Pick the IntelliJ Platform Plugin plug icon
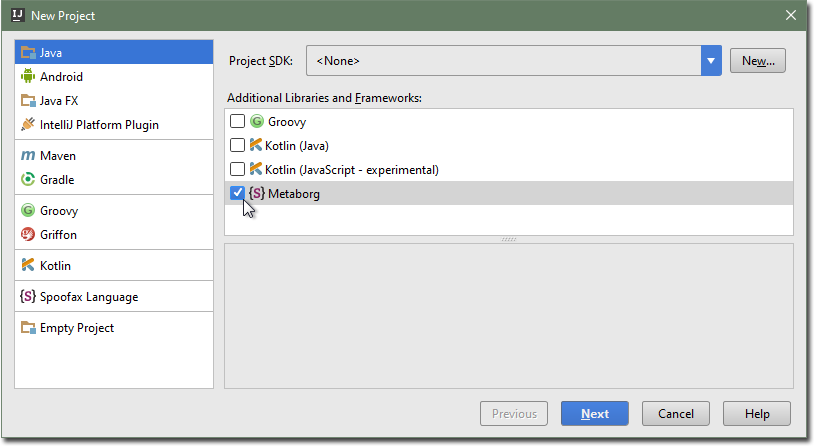This screenshot has height=446, width=814. coord(28,124)
